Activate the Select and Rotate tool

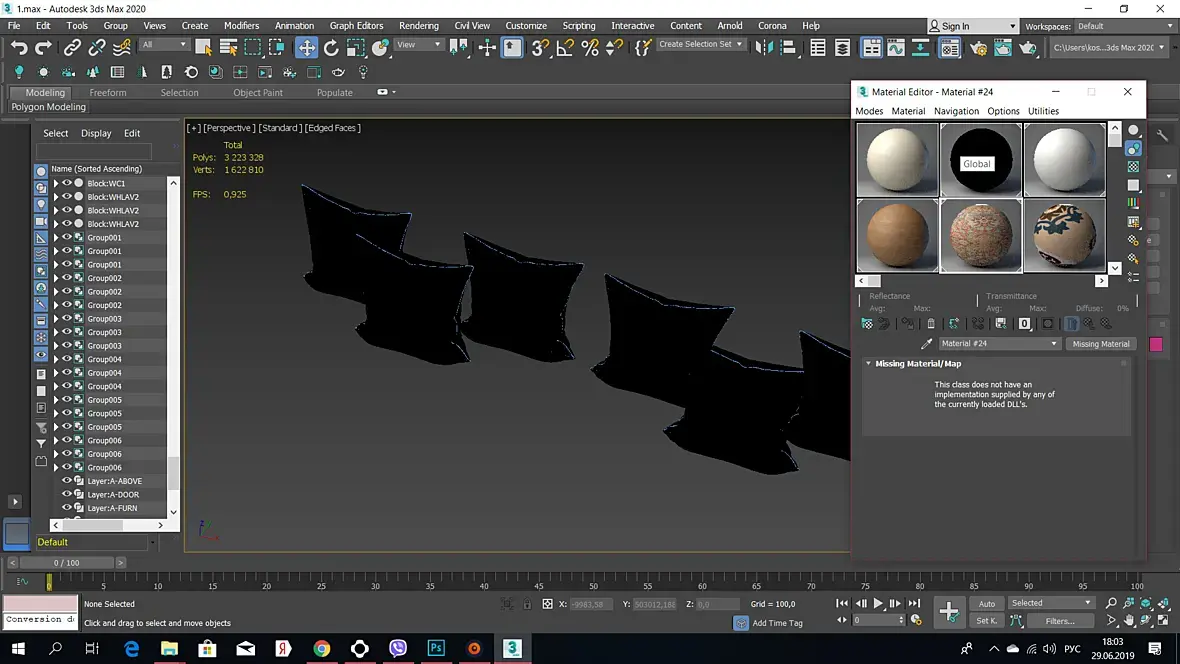point(331,47)
